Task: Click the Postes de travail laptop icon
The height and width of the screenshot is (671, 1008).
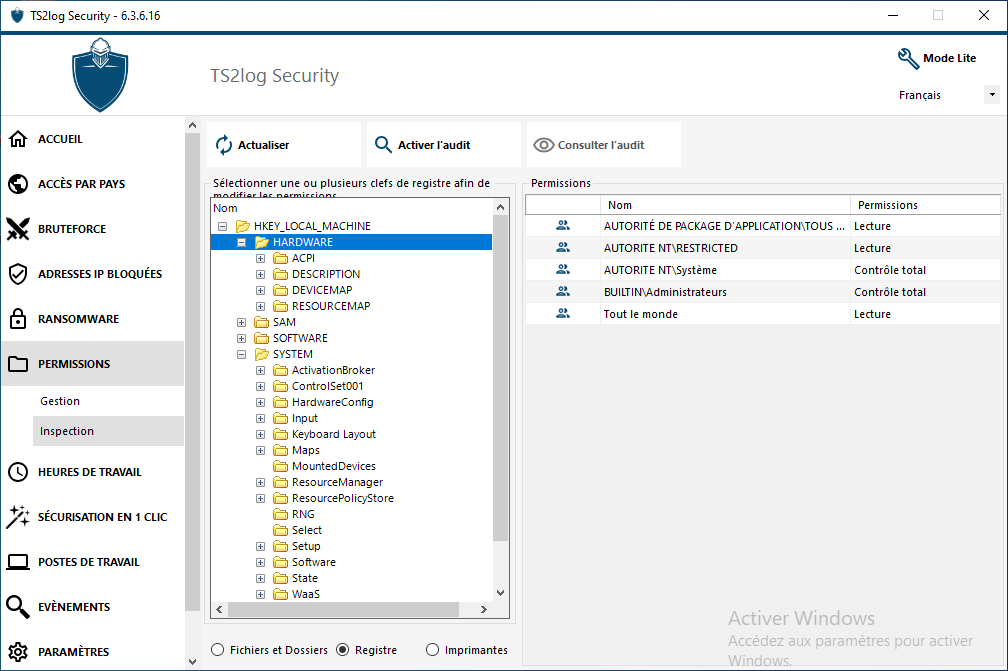Action: 18,562
